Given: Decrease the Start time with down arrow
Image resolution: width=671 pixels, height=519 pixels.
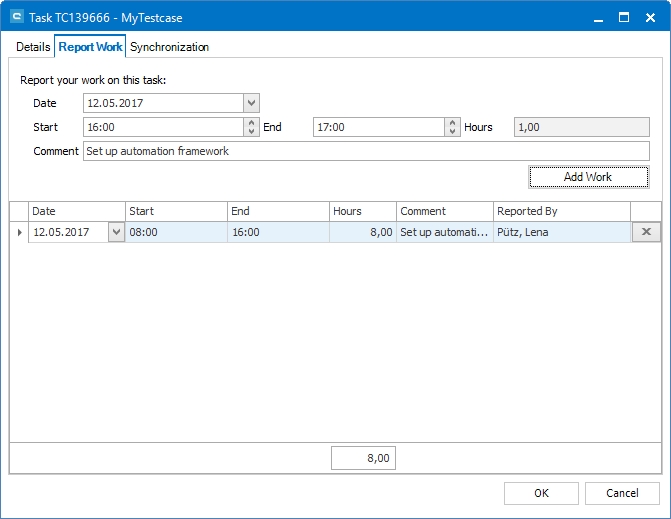Looking at the screenshot, I should coord(251,132).
